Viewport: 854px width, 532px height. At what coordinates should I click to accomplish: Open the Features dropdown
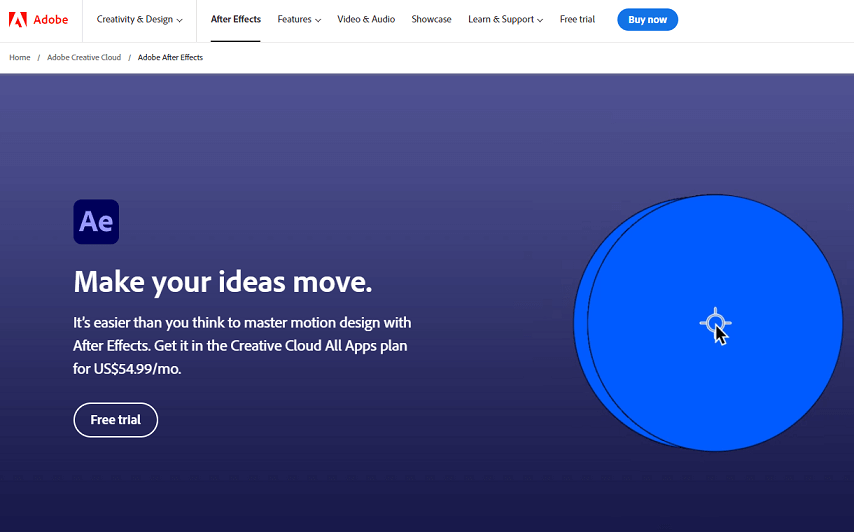(299, 20)
